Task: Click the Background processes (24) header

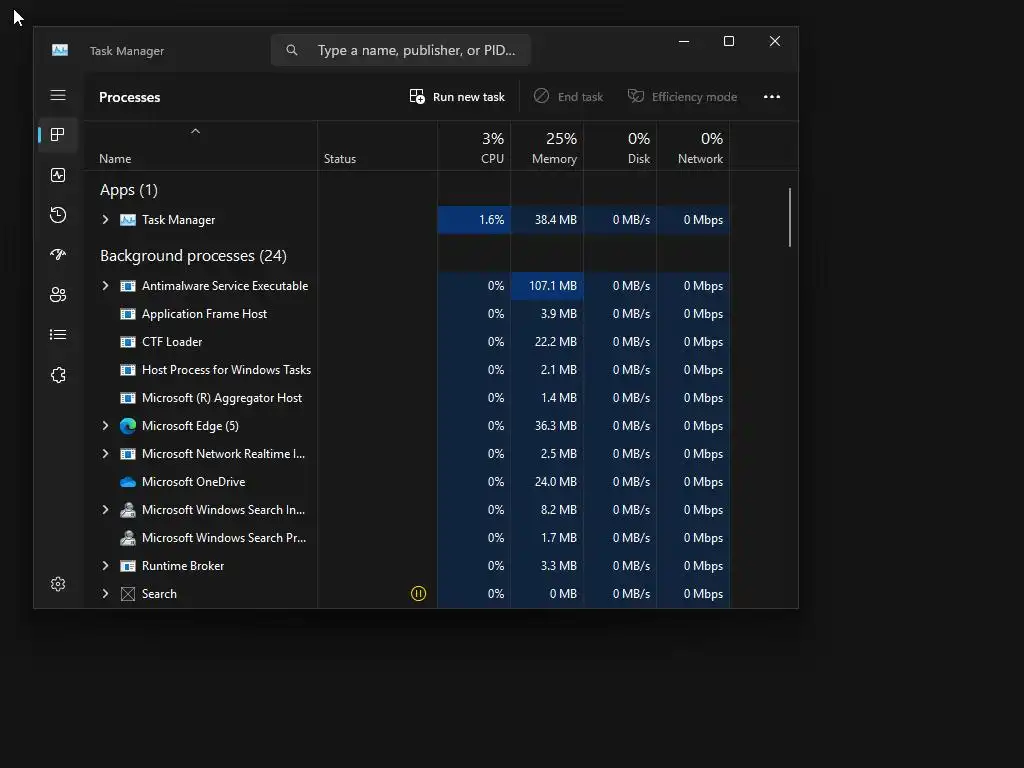Action: 193,256
